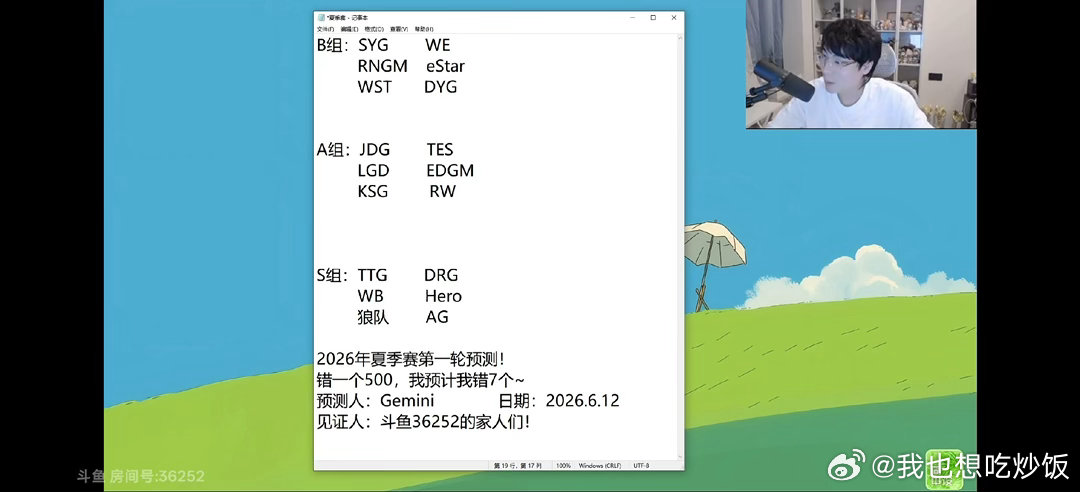The image size is (1080, 492).
Task: Click the text 日期: 2026.6.12
Action: [x=559, y=400]
